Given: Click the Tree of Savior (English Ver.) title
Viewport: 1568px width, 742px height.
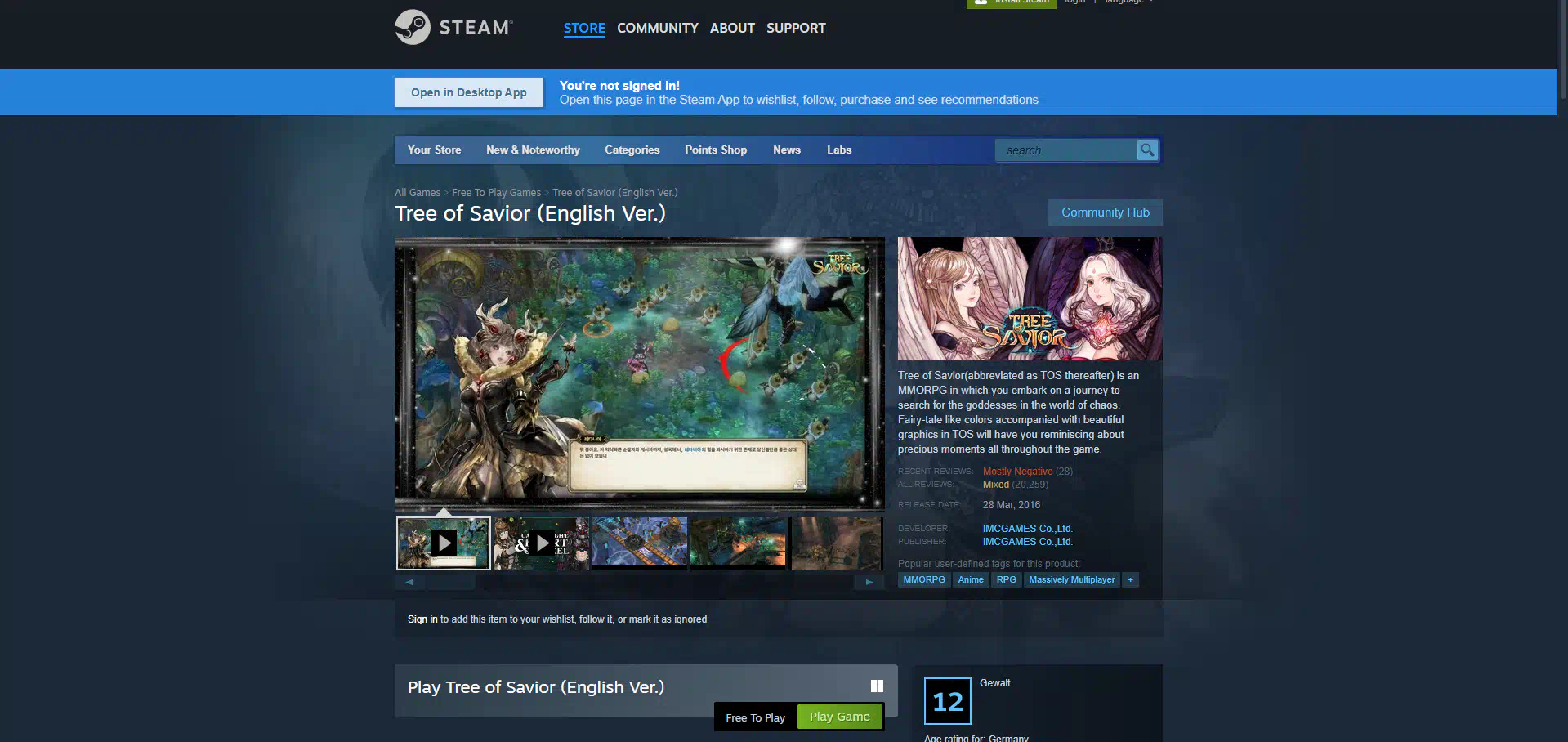Looking at the screenshot, I should [530, 213].
